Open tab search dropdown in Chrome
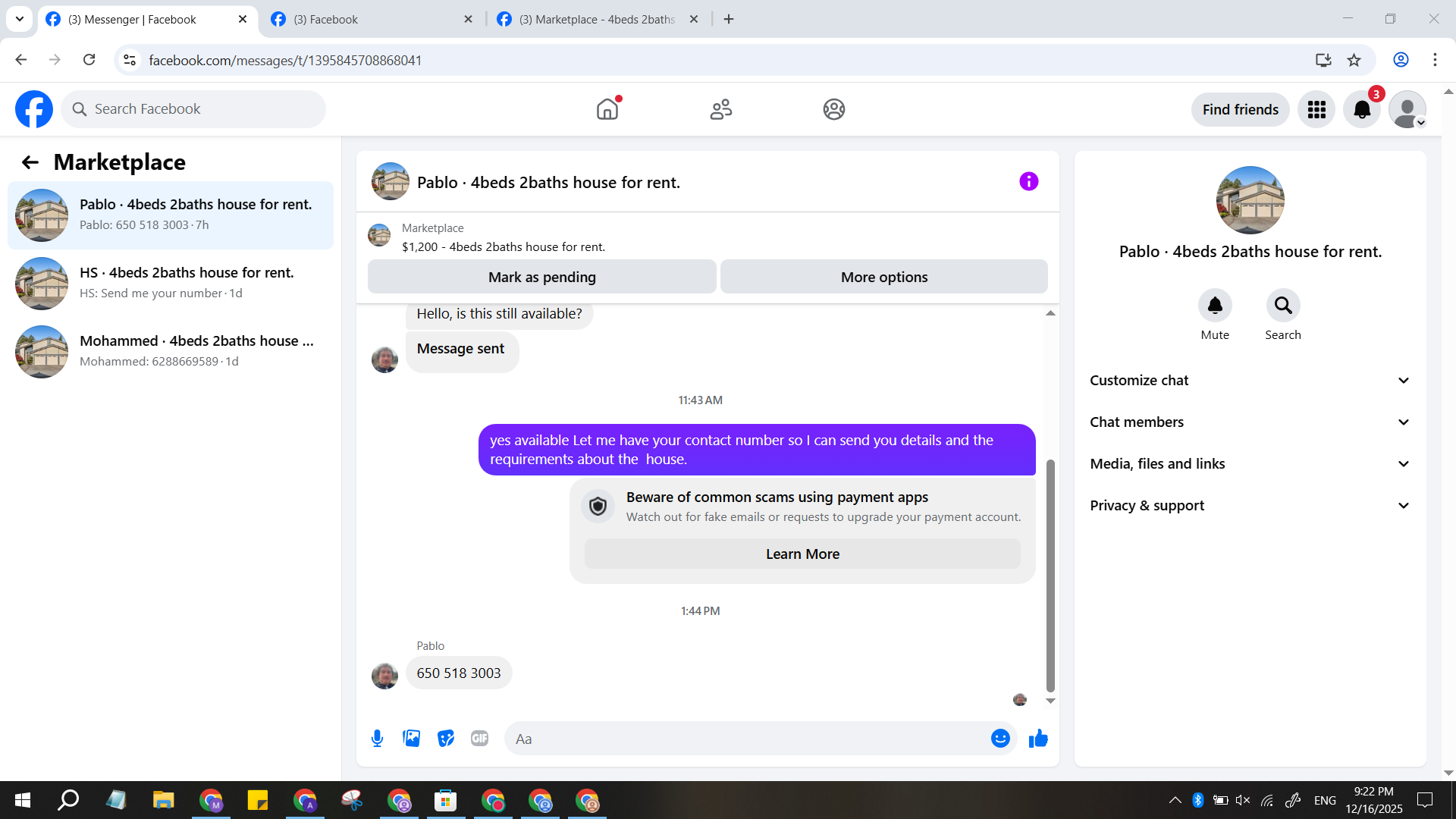The height and width of the screenshot is (819, 1456). [20, 19]
